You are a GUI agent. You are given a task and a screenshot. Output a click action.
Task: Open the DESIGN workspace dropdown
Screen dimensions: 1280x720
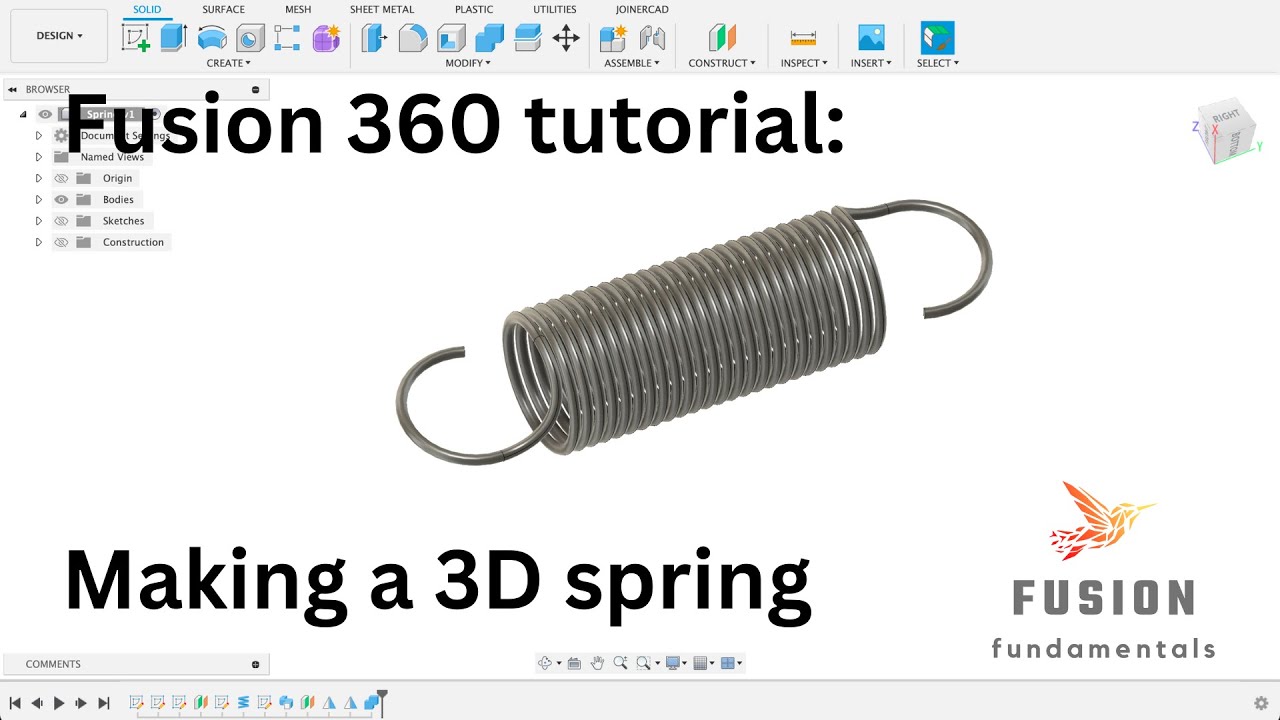(x=59, y=36)
